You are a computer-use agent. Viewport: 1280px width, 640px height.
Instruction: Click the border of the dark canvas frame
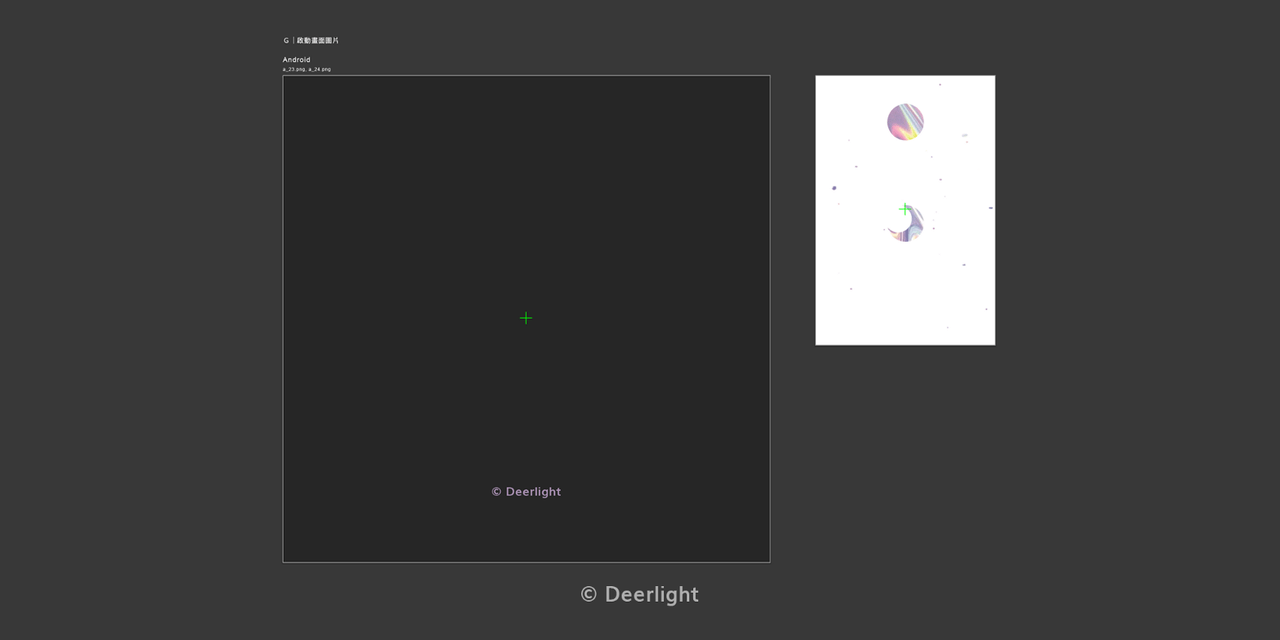[x=526, y=75]
